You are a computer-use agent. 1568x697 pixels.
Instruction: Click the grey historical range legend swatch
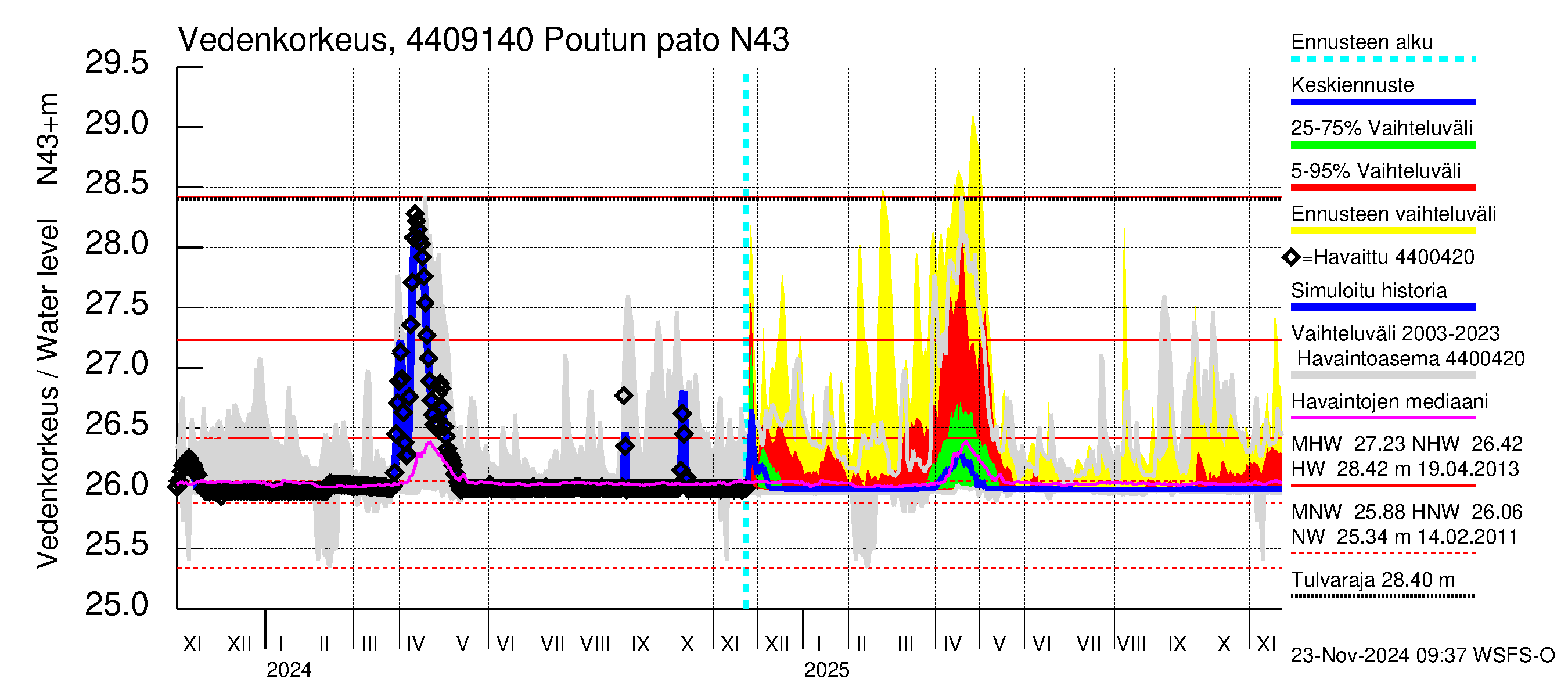coord(1382,376)
